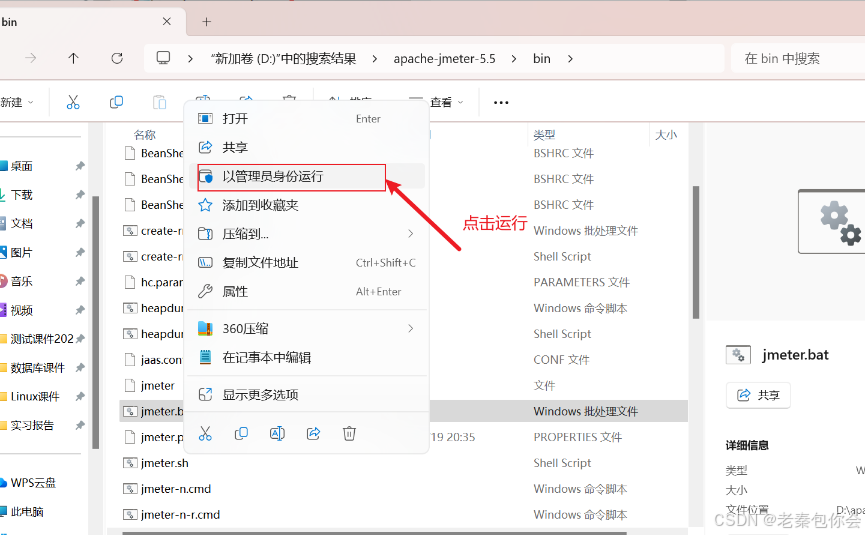The width and height of the screenshot is (865, 535).
Task: Select 共享 in the context menu
Action: tap(307, 147)
